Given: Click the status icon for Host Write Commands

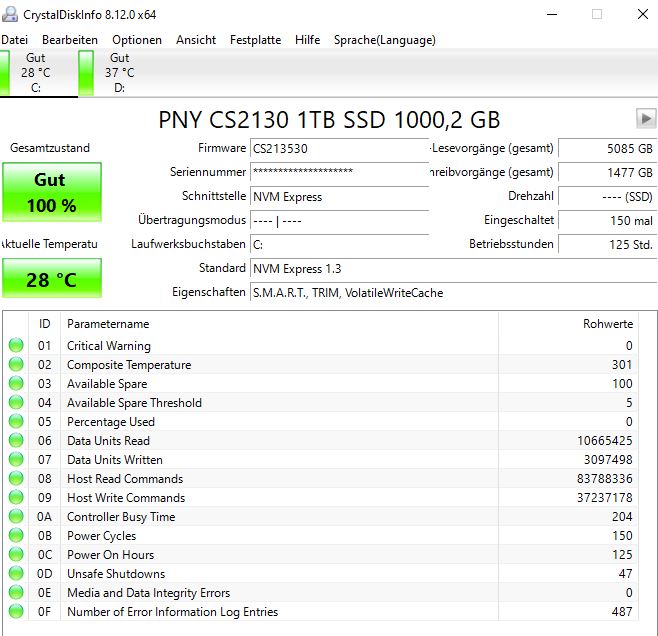Looking at the screenshot, I should click(x=16, y=497).
